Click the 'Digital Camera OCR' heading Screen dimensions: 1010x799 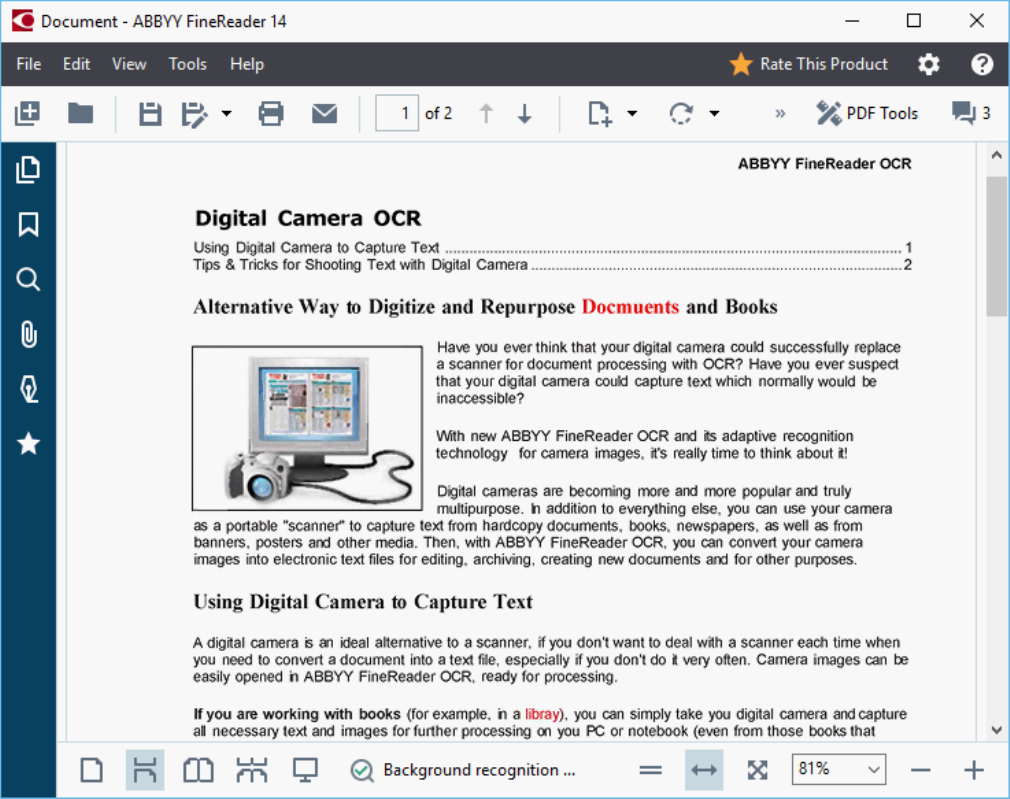pyautogui.click(x=308, y=218)
